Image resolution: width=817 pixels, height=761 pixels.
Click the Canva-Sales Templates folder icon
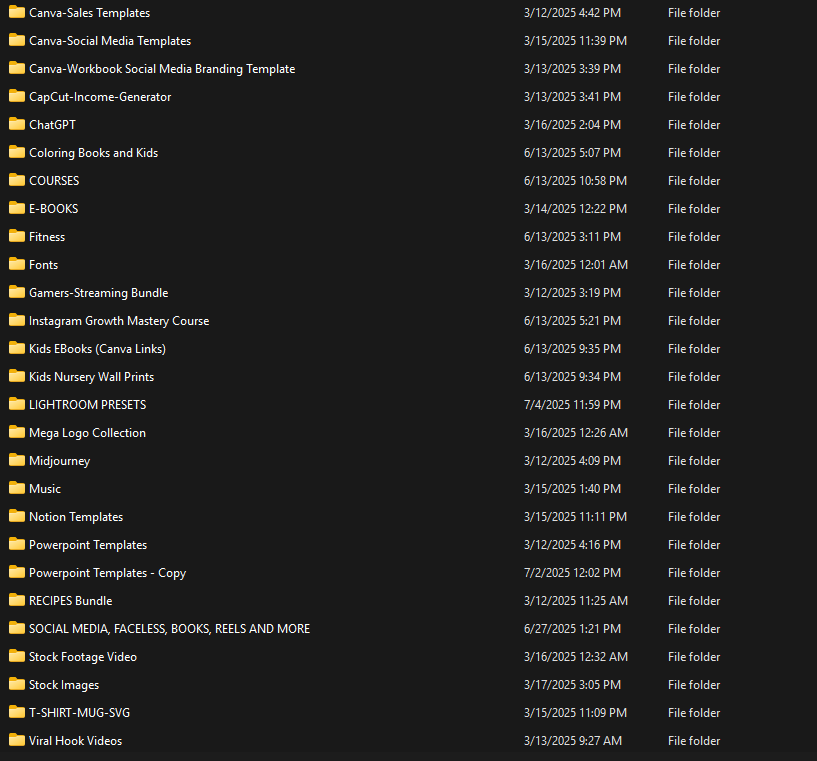click(17, 12)
